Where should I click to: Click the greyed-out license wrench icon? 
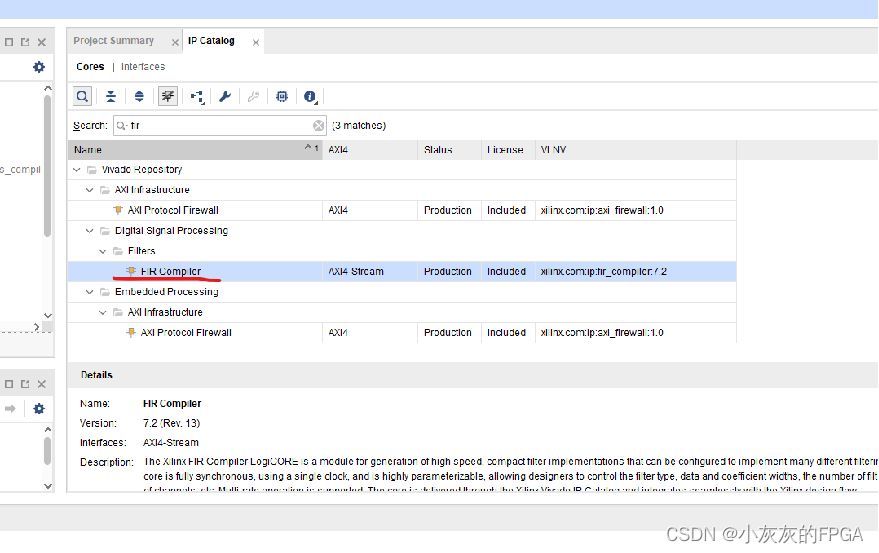pyautogui.click(x=253, y=96)
